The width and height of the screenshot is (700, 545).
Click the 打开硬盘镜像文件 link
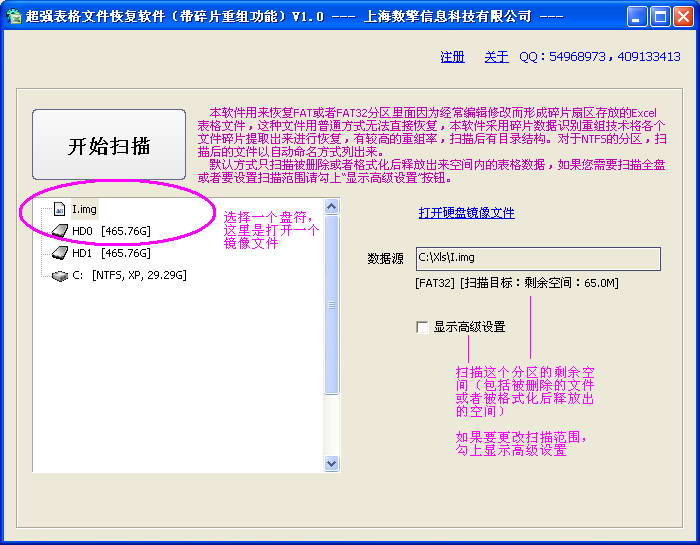tap(466, 213)
